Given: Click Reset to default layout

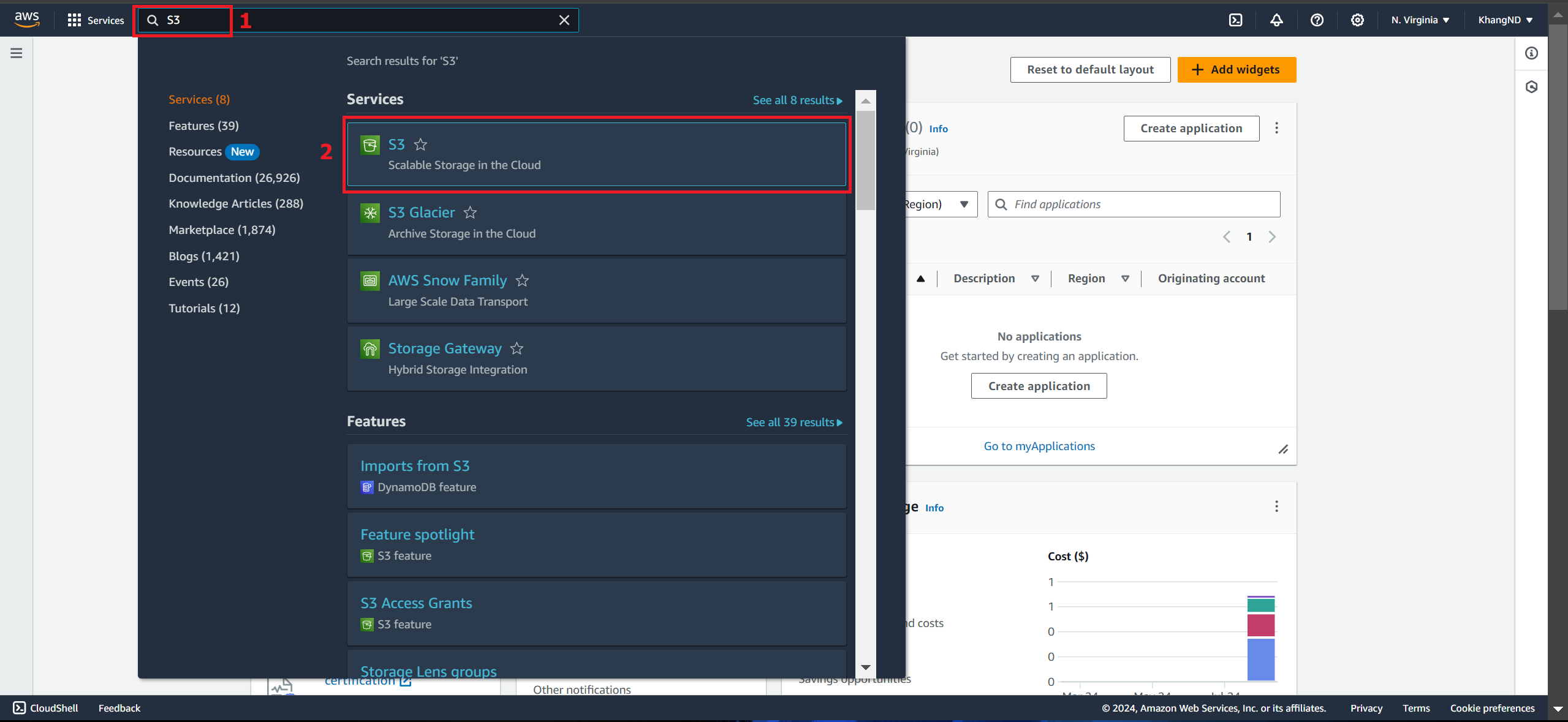Looking at the screenshot, I should [1090, 70].
